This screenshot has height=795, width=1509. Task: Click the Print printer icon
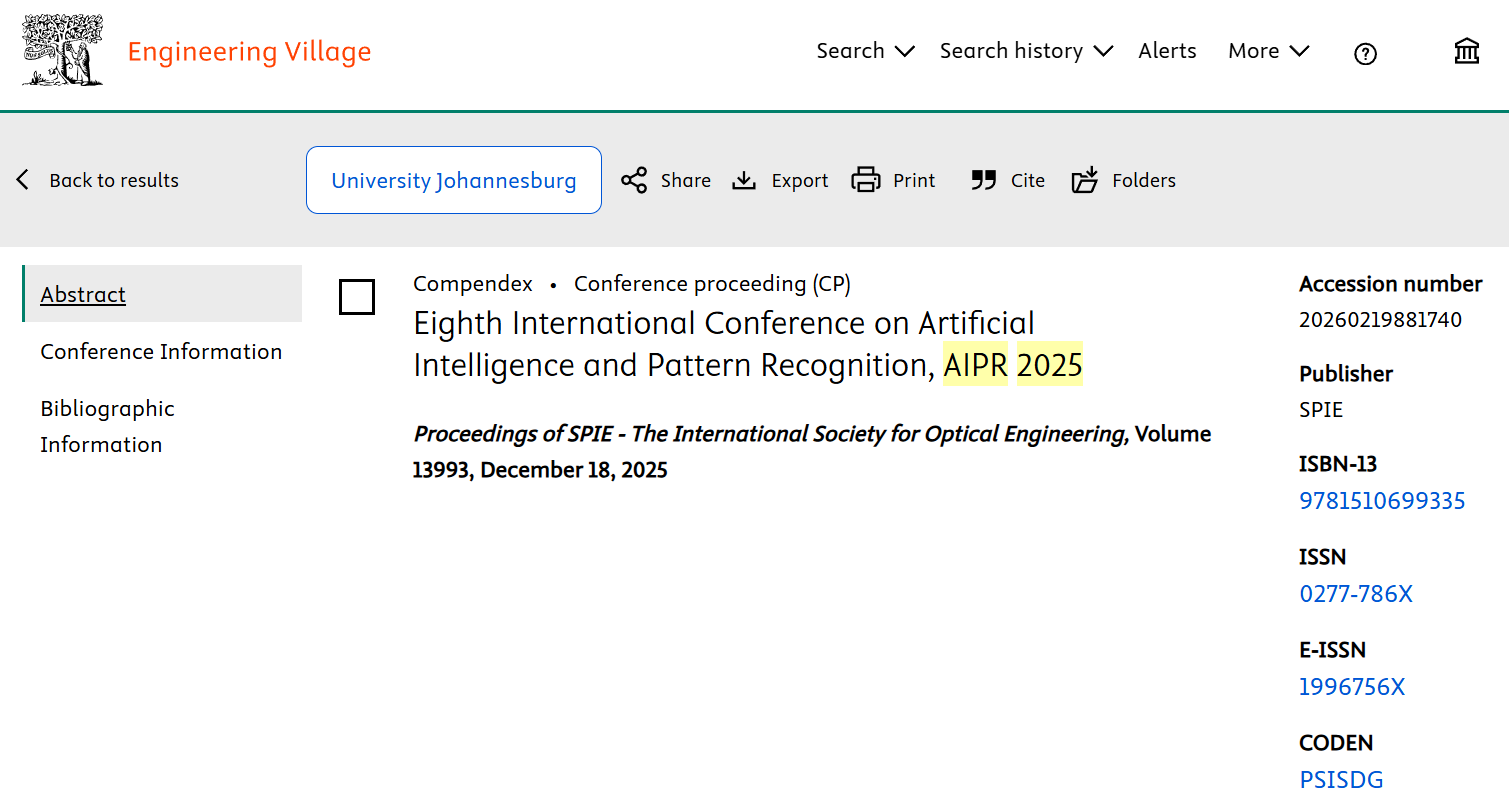[865, 180]
